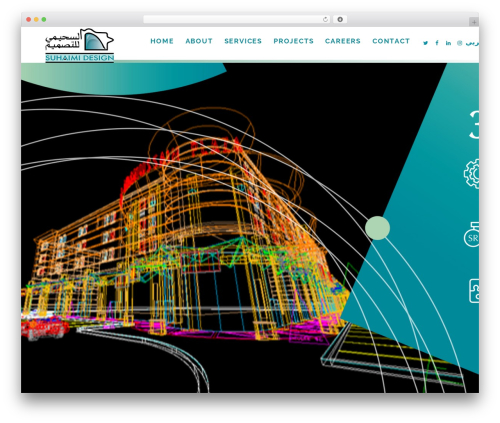
Task: Open the Instagram social link
Action: click(459, 43)
